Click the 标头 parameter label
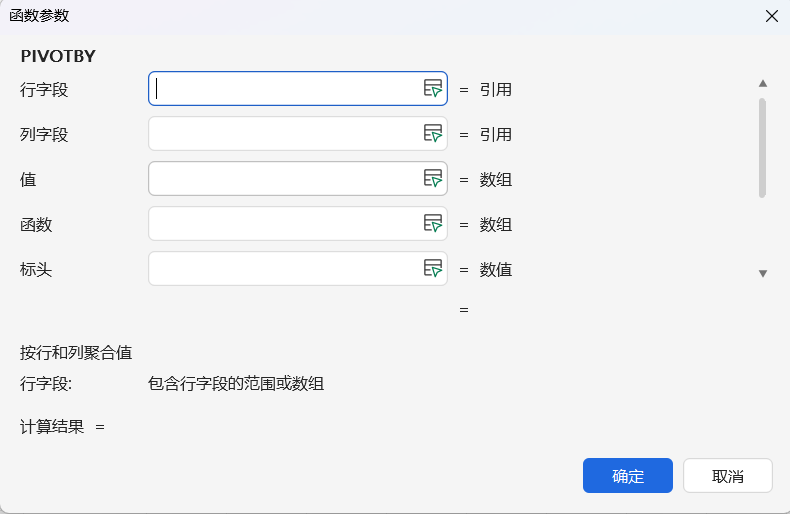The image size is (790, 514). [x=36, y=270]
